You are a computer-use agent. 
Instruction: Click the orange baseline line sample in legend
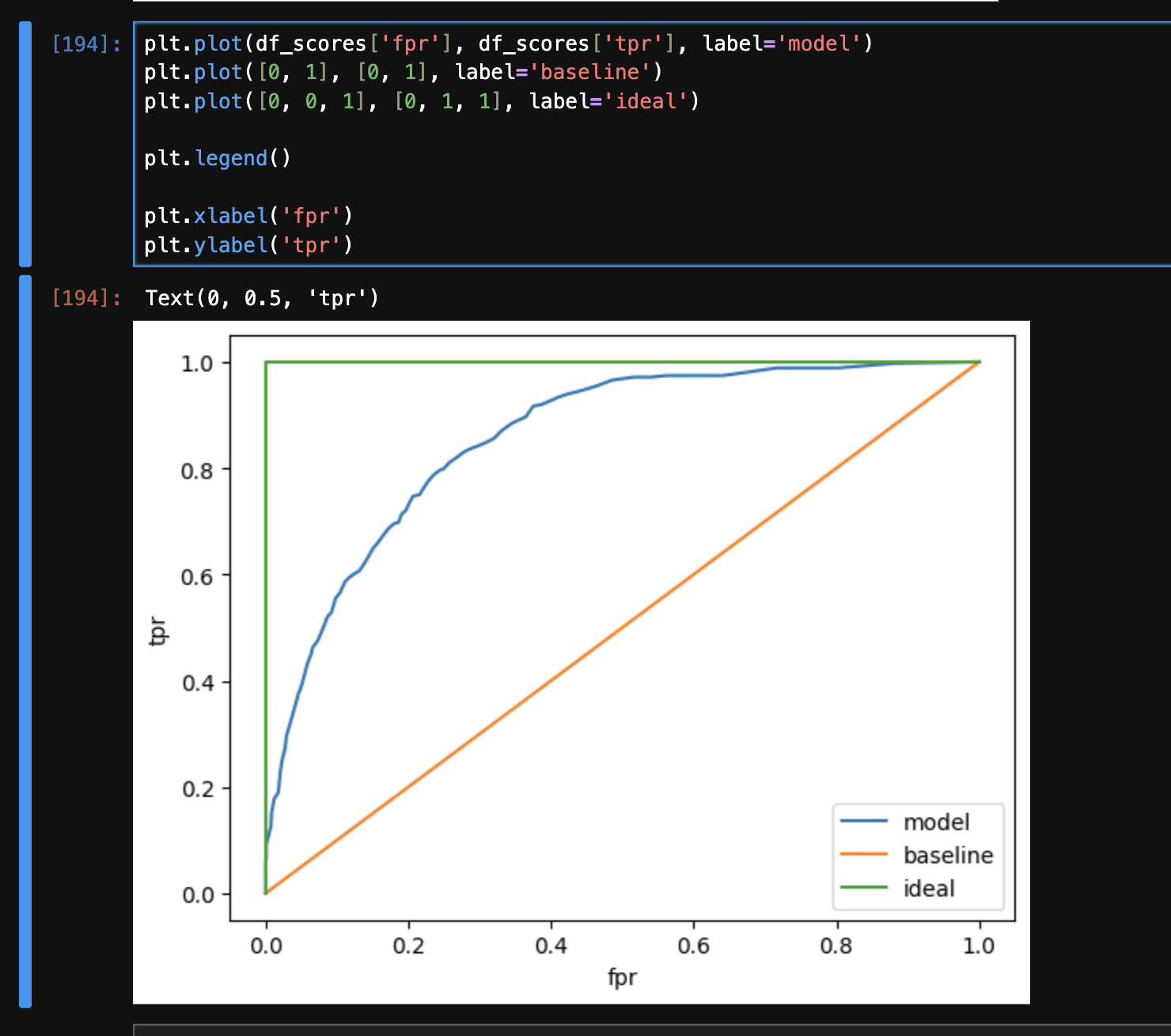tap(863, 855)
